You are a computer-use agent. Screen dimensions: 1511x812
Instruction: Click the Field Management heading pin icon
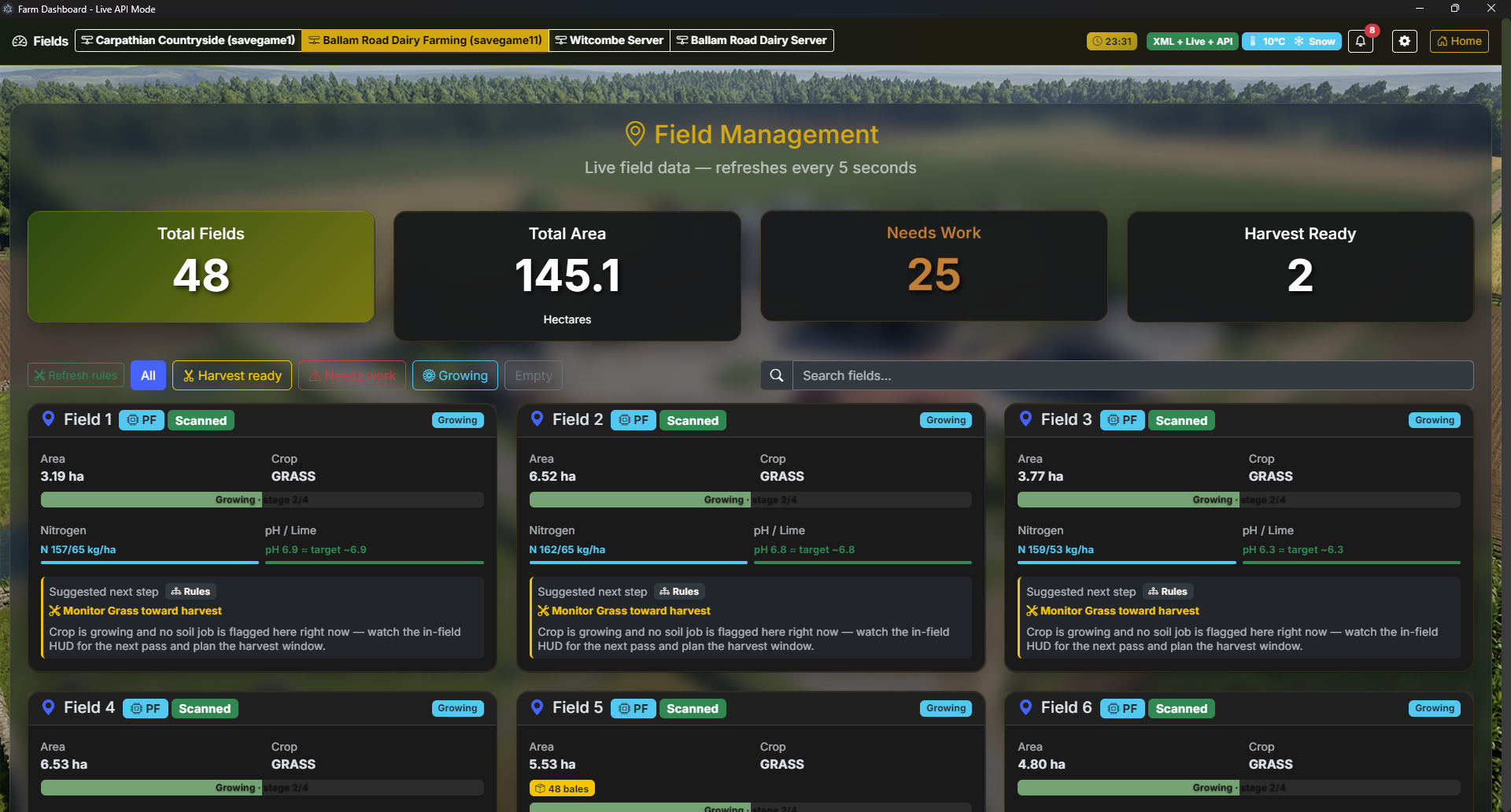(635, 134)
